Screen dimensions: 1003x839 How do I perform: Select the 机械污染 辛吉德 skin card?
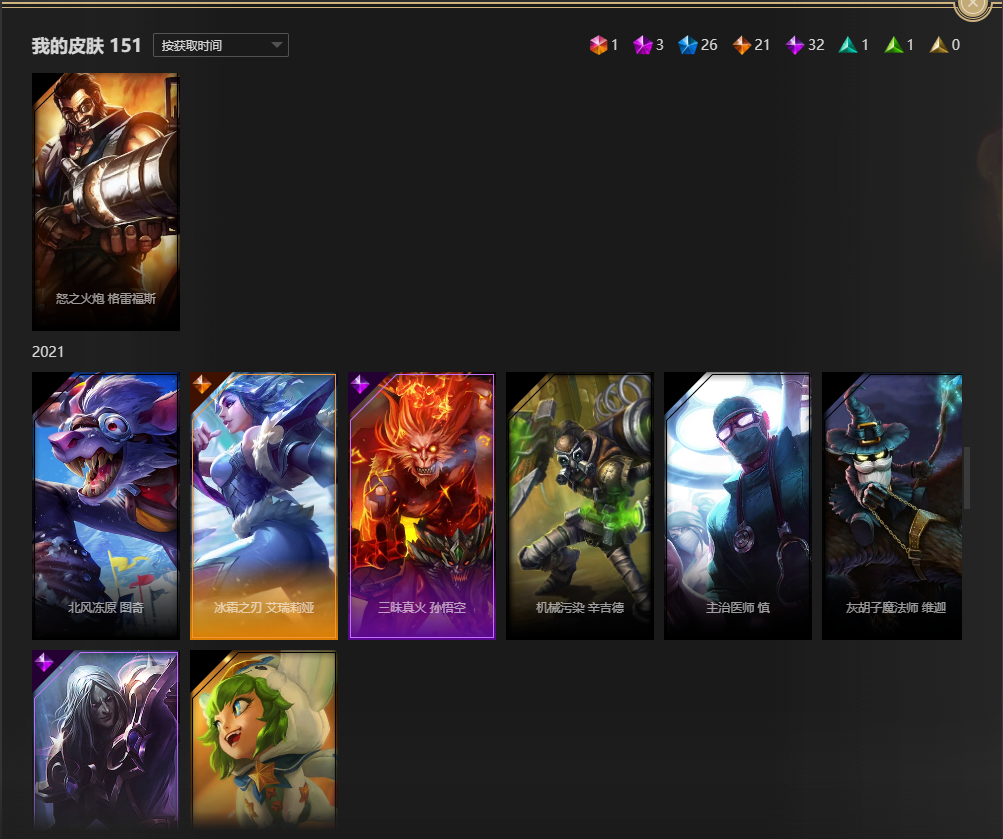(580, 506)
